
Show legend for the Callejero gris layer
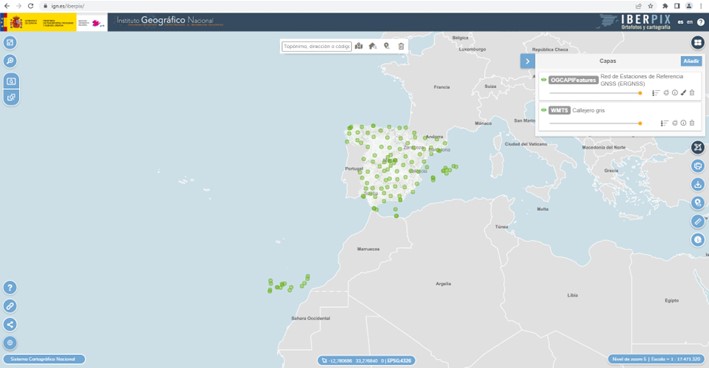tap(664, 123)
